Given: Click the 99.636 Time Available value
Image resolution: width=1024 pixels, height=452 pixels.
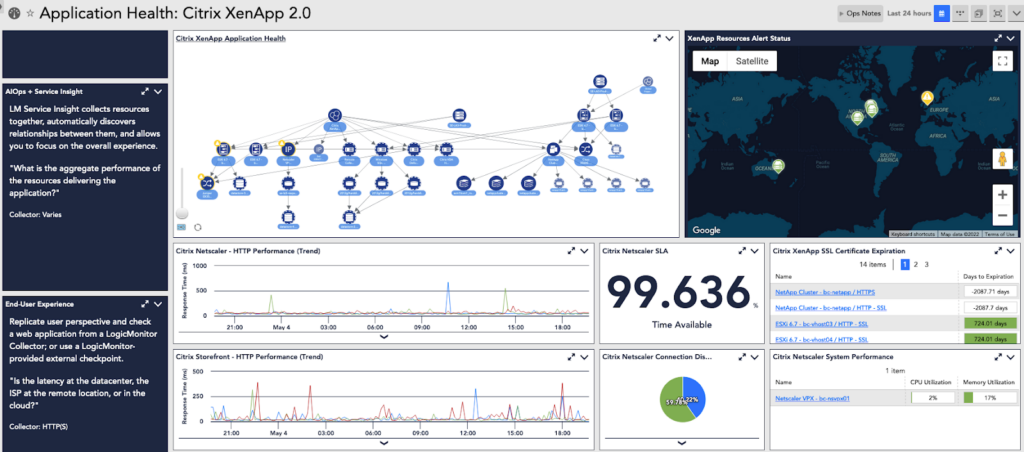Looking at the screenshot, I should [679, 295].
